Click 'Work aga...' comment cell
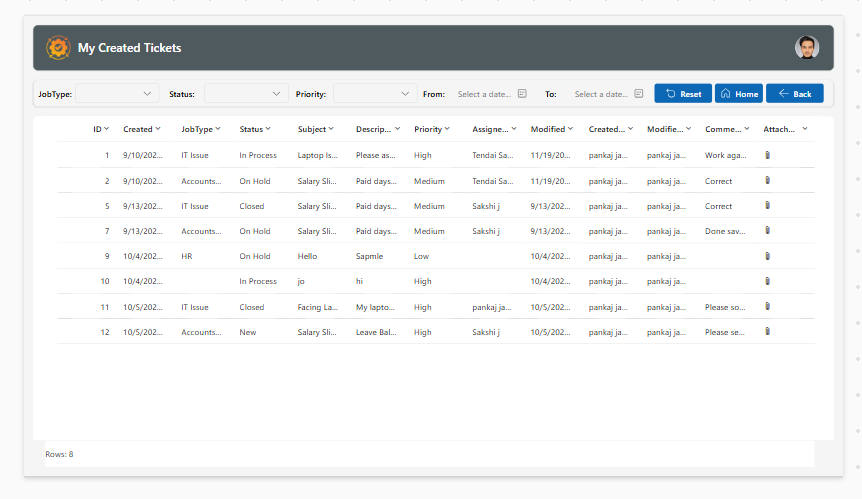 tap(726, 156)
